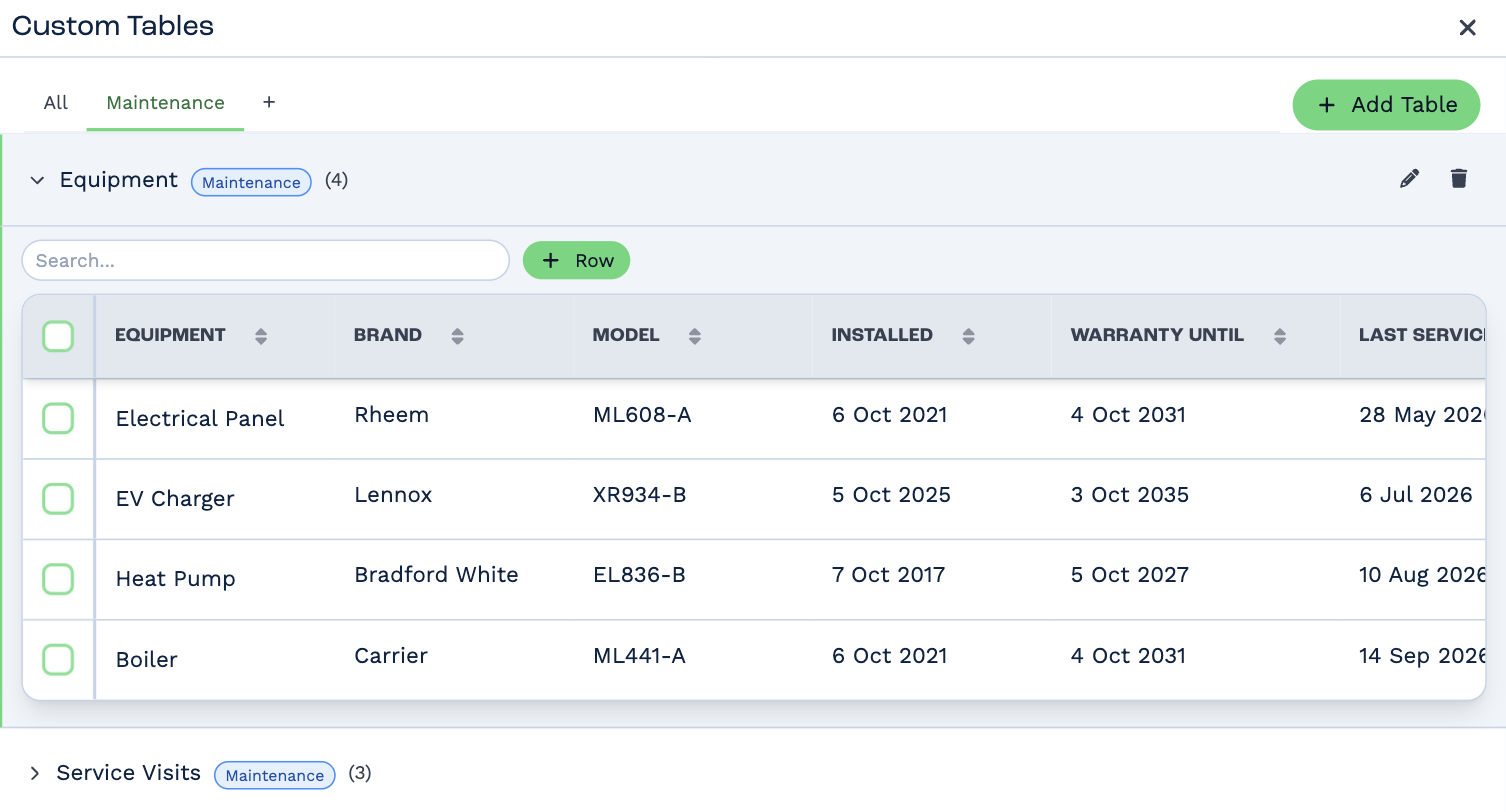The image size is (1506, 812).
Task: Click the Carrier brand cell
Action: point(391,656)
